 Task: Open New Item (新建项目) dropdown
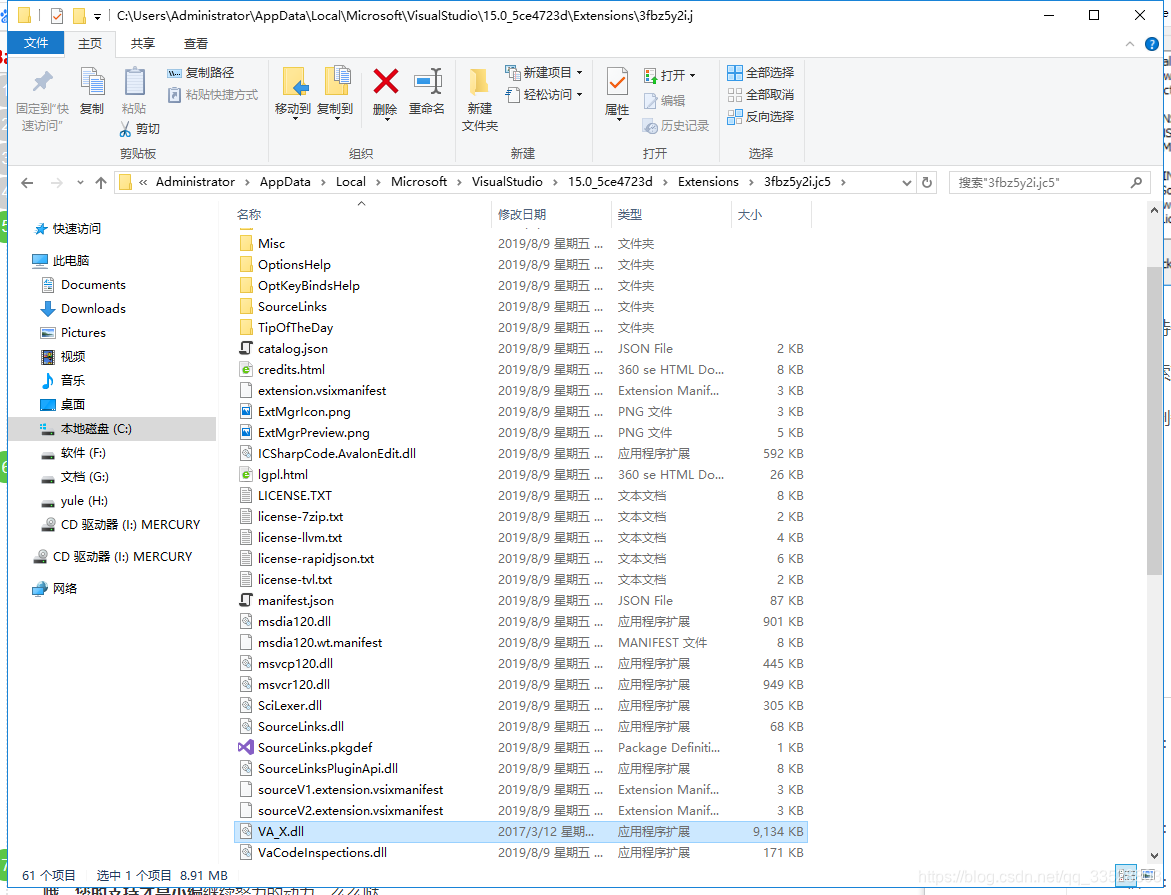[544, 72]
